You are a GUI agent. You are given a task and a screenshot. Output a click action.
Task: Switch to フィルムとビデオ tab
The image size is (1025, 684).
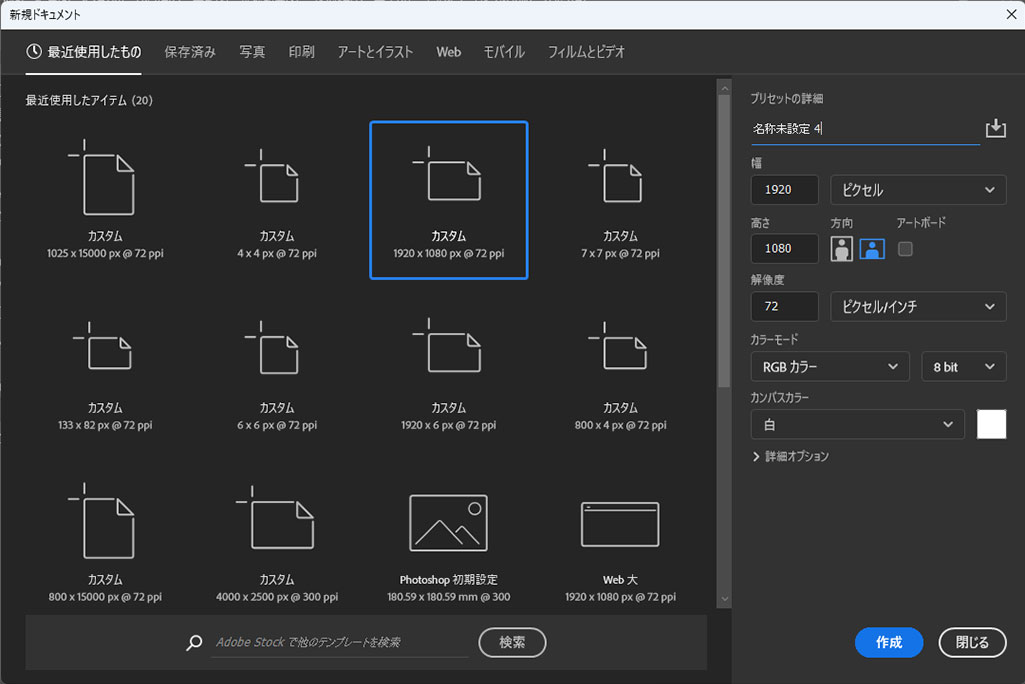pyautogui.click(x=586, y=52)
